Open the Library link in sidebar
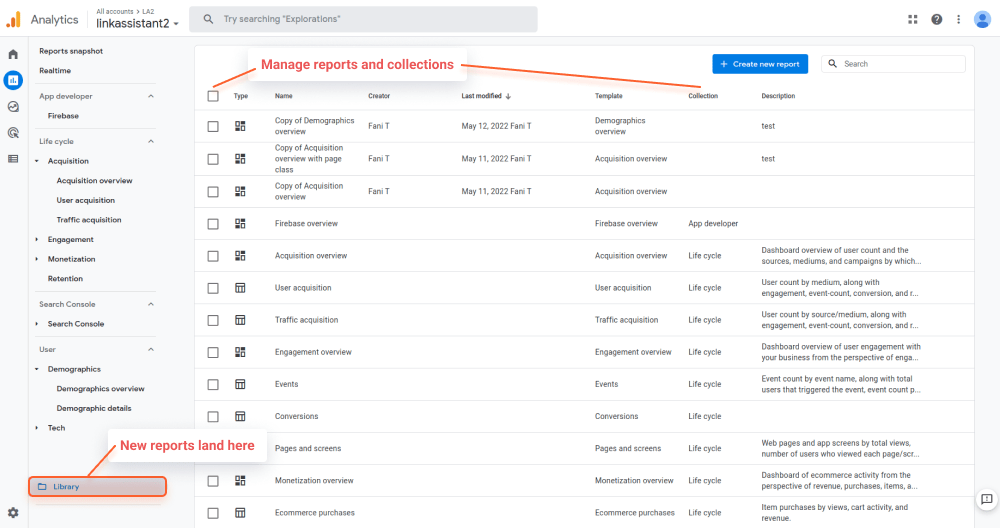 click(x=66, y=487)
